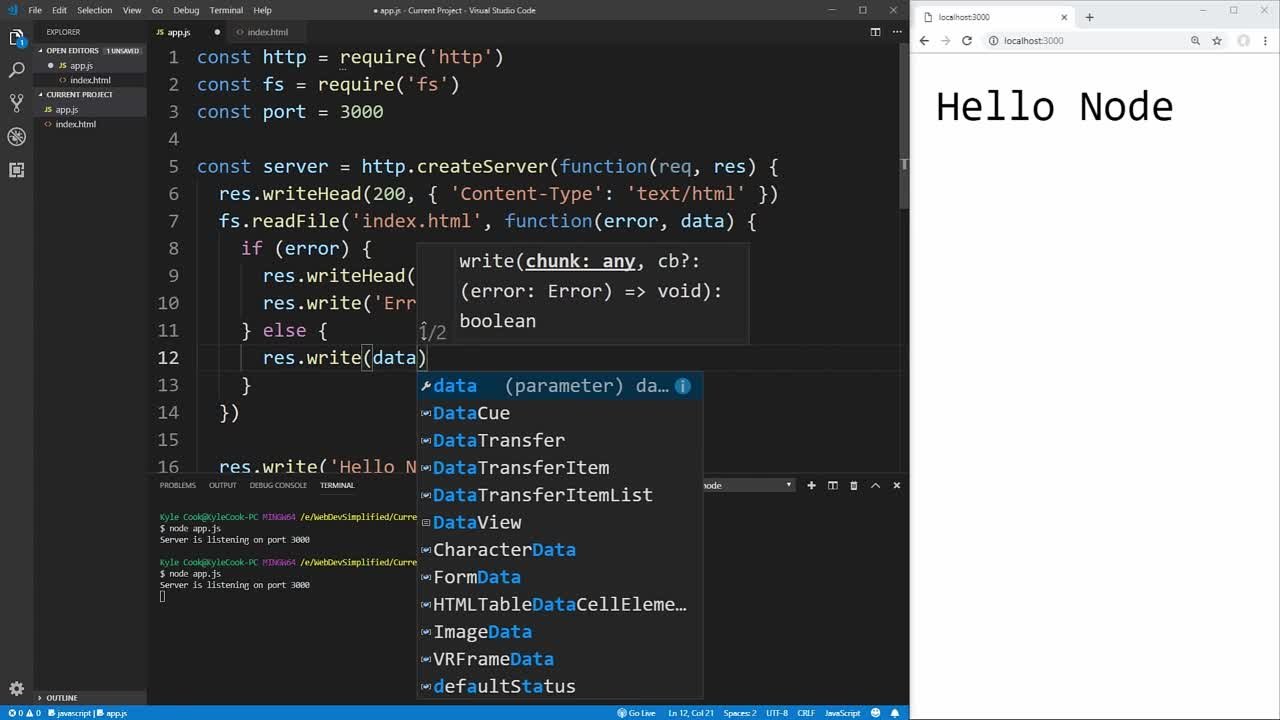This screenshot has width=1280, height=720.
Task: Change indentation via Spaces: 2
Action: tap(740, 713)
